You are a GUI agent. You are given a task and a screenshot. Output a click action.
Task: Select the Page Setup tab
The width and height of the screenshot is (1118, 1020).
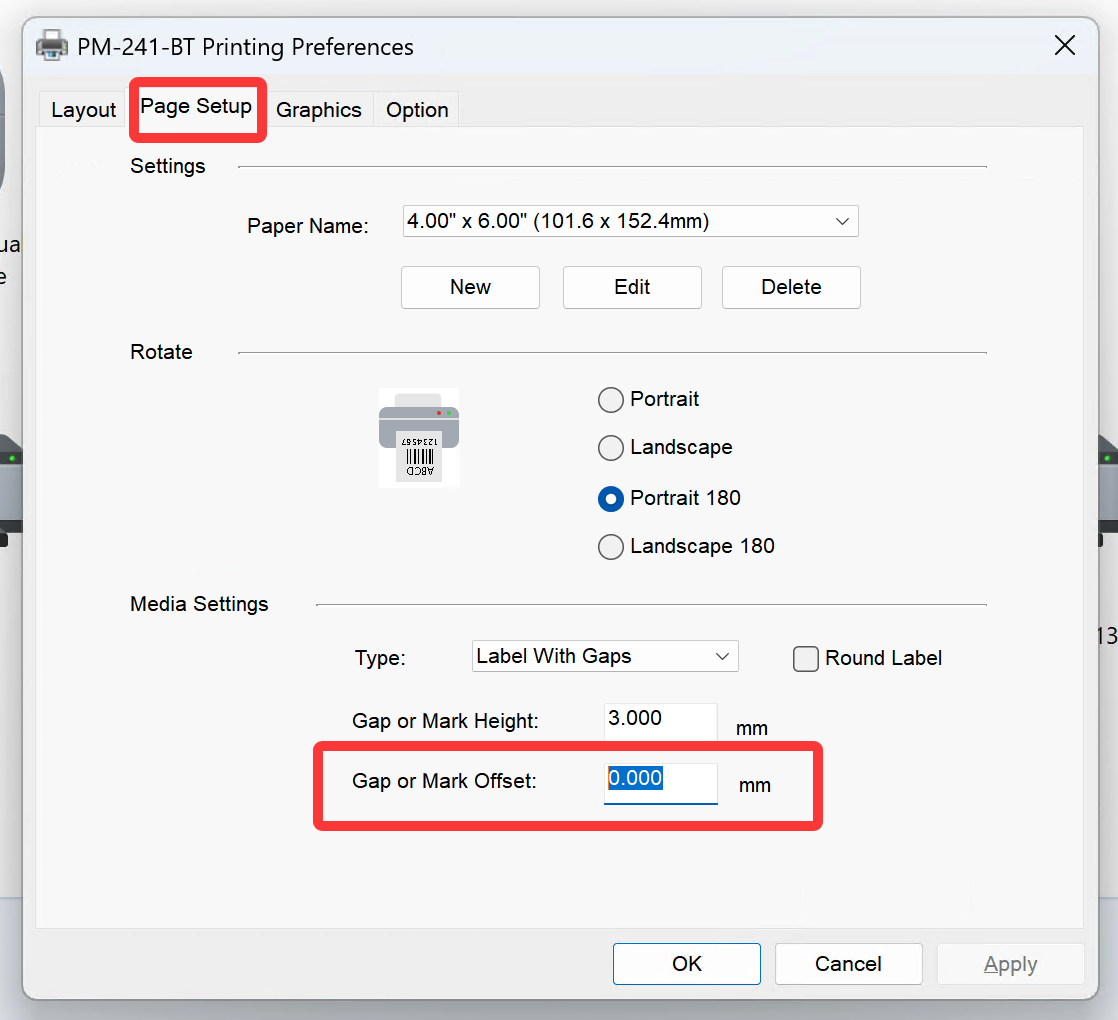pyautogui.click(x=196, y=107)
